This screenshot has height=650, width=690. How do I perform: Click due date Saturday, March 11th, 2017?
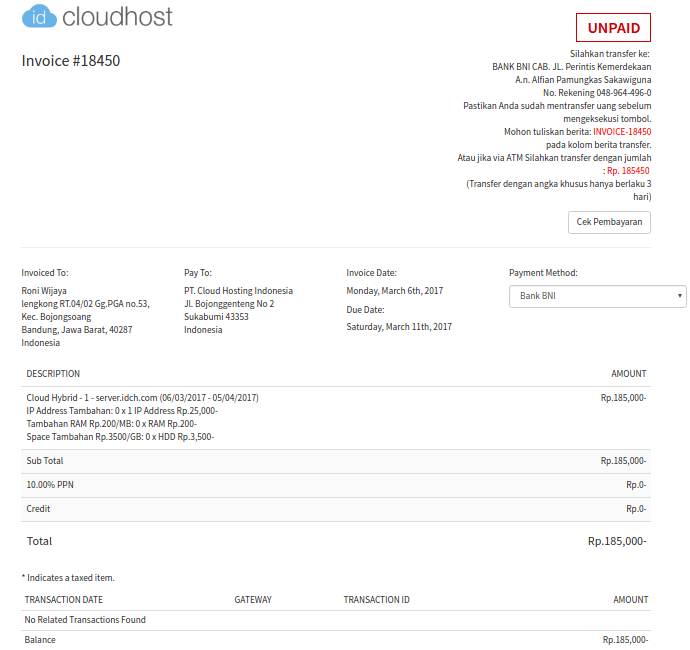point(399,327)
